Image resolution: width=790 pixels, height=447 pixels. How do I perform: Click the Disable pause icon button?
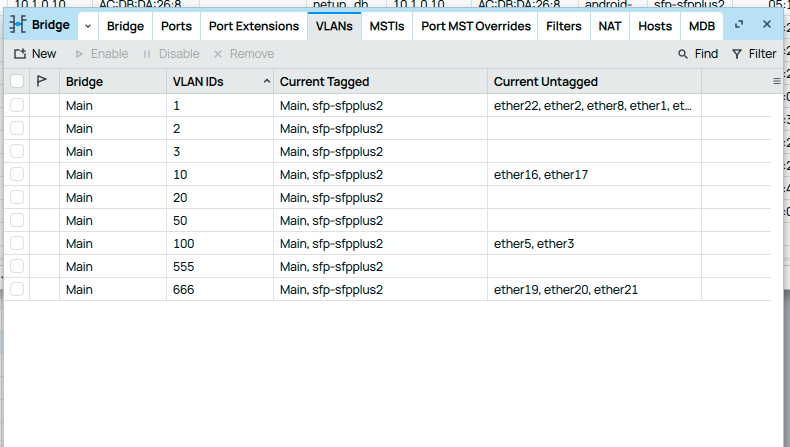147,54
